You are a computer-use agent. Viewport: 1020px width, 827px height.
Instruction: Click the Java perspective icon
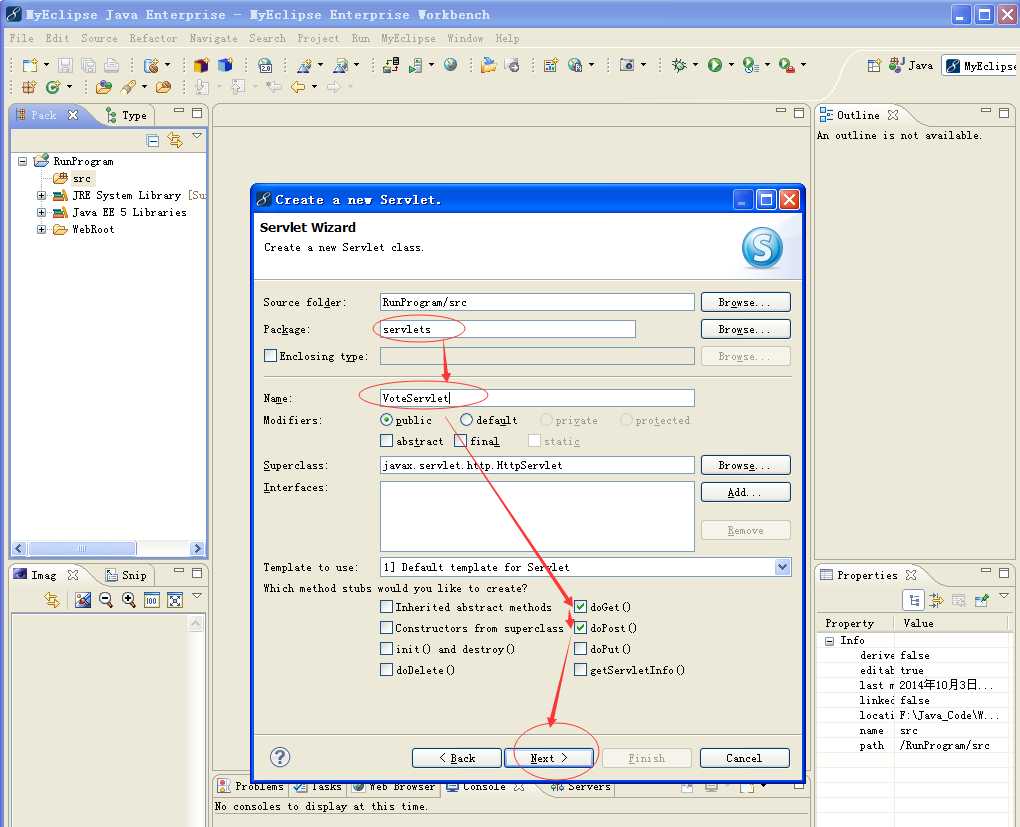pos(897,65)
